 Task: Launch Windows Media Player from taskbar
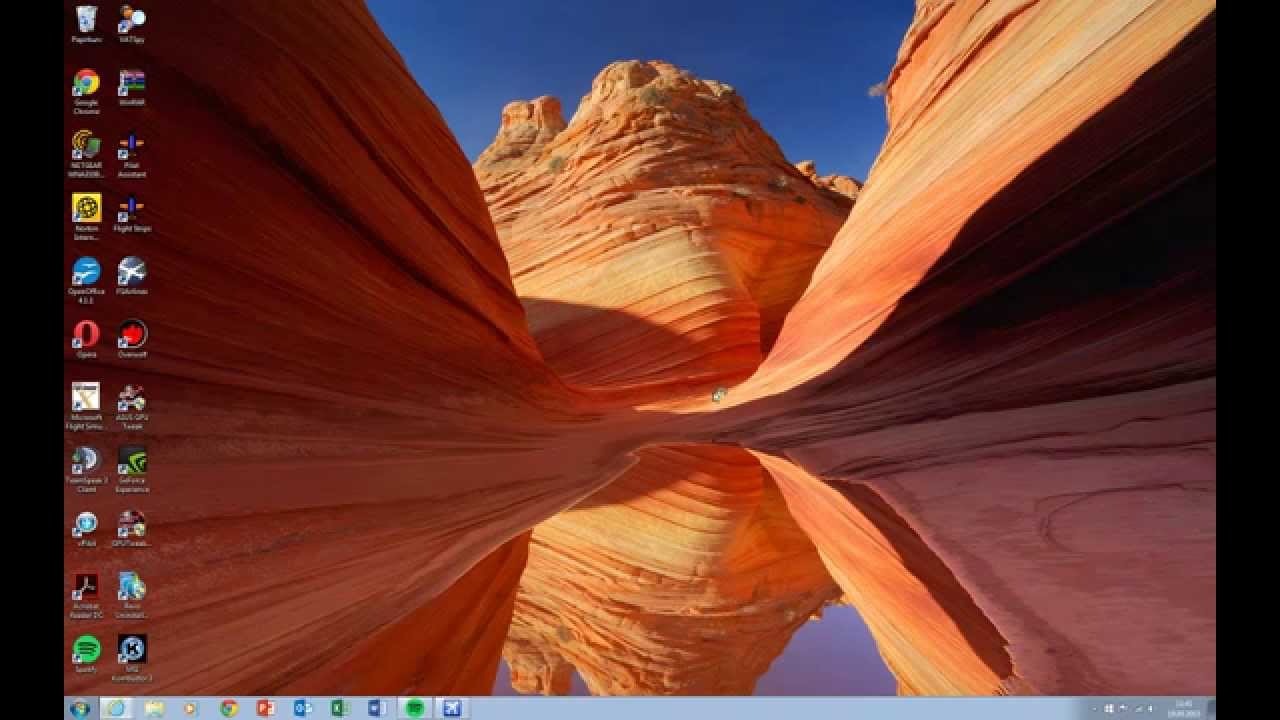(x=191, y=708)
